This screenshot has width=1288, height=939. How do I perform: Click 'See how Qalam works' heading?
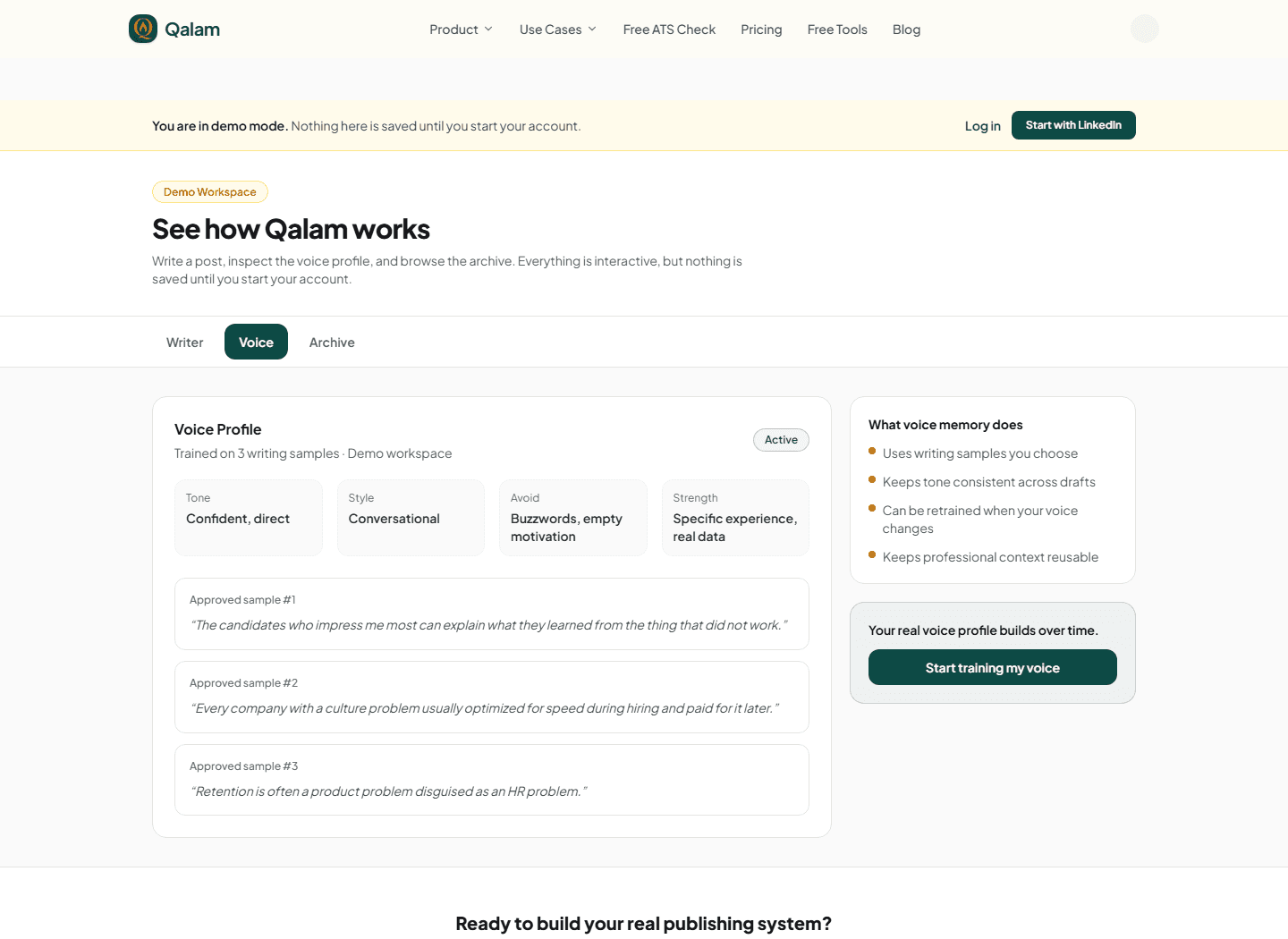click(291, 229)
